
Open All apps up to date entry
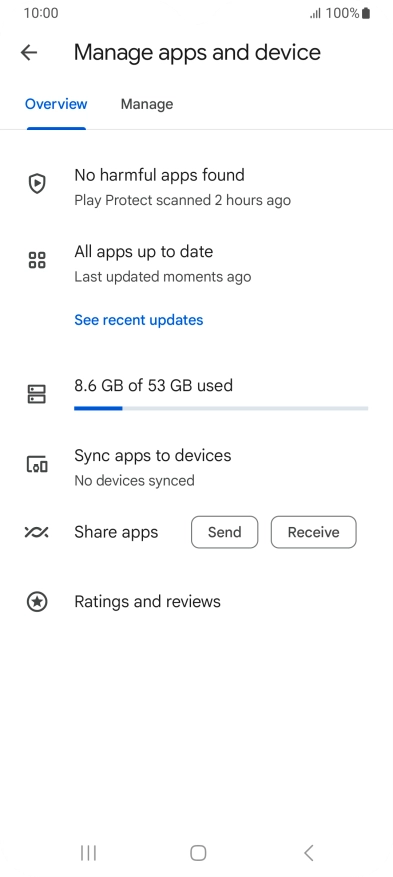point(196,263)
